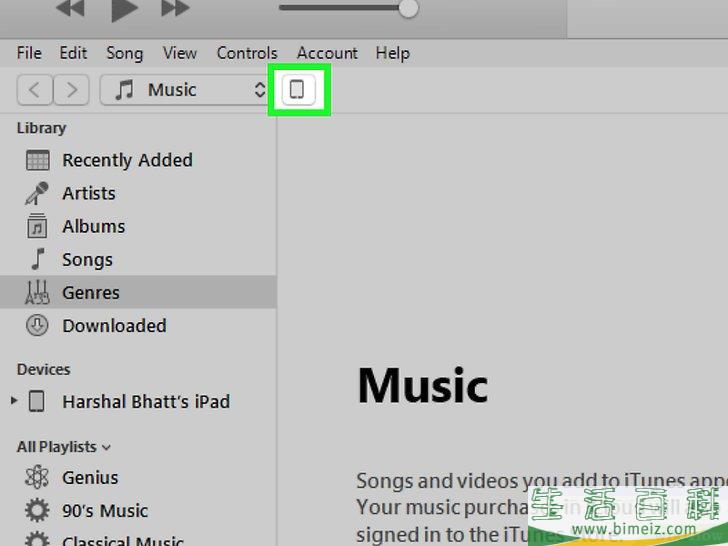Select the Genres library row
728x546 pixels.
click(x=138, y=292)
